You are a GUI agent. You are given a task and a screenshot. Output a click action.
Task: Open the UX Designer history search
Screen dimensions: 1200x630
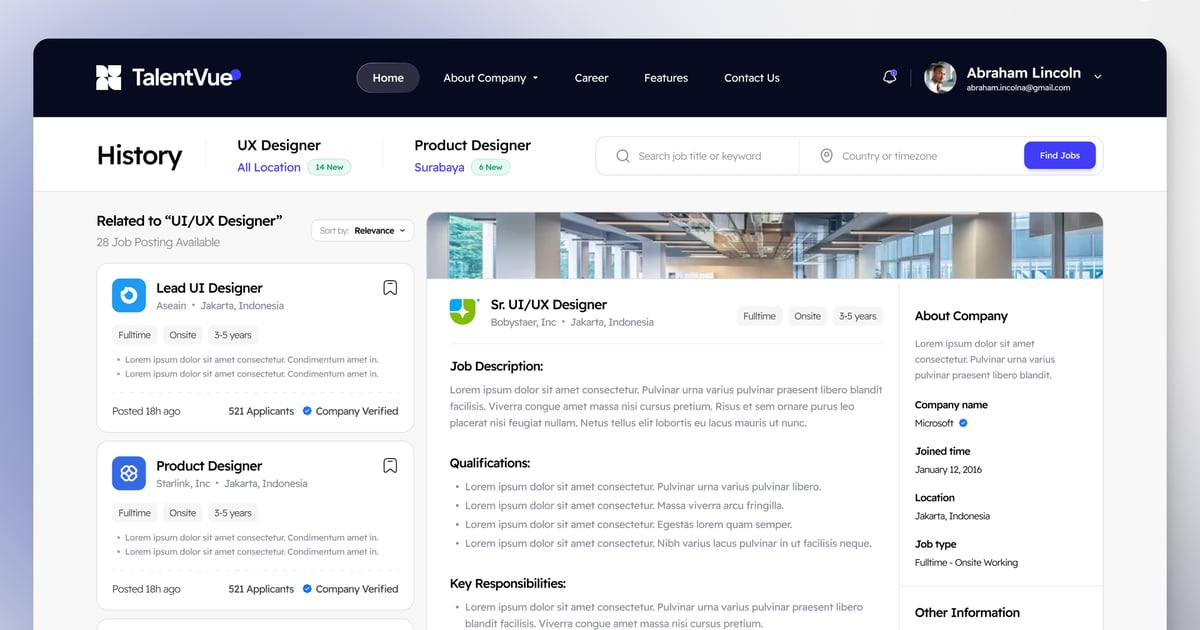pyautogui.click(x=279, y=145)
